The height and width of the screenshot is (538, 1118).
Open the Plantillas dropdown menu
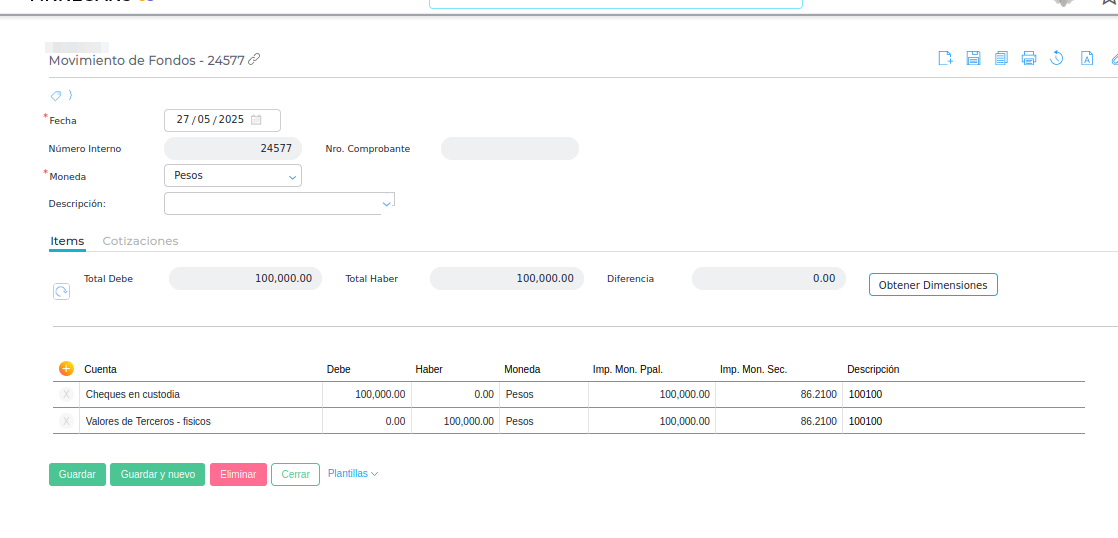(353, 474)
